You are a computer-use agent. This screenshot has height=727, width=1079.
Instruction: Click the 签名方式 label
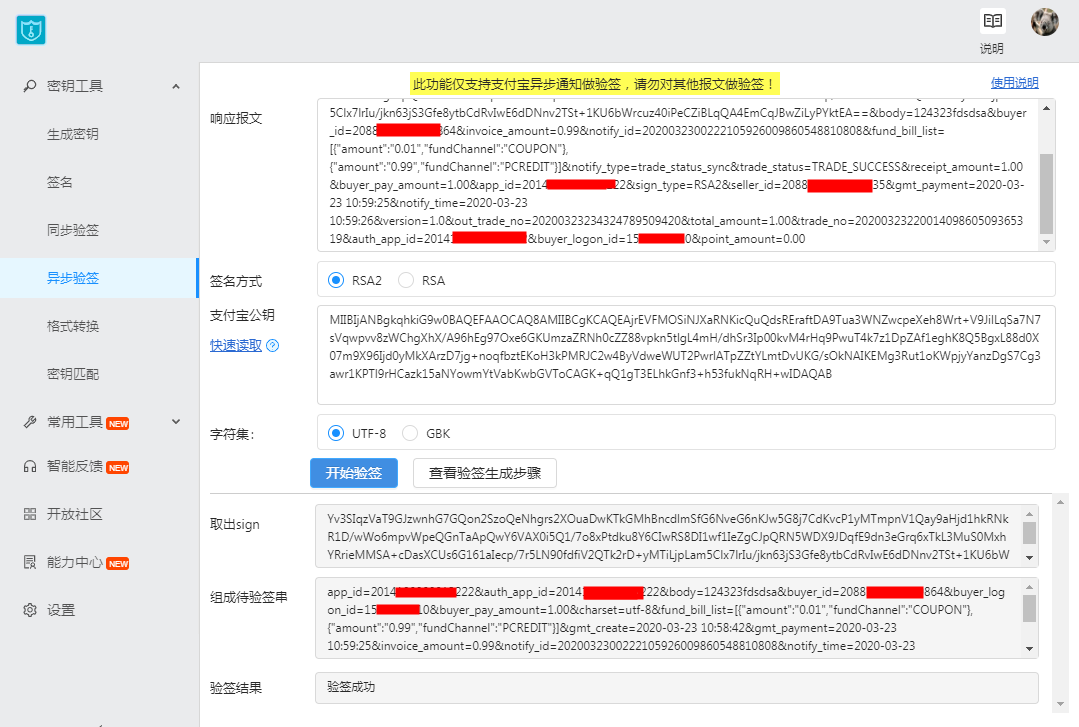coord(236,282)
